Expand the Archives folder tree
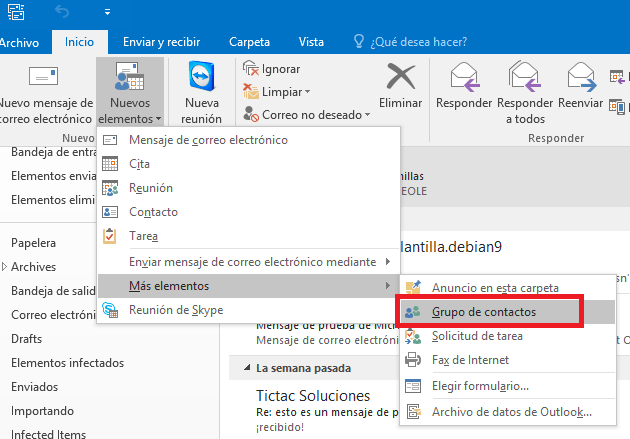The width and height of the screenshot is (630, 439). coord(5,267)
